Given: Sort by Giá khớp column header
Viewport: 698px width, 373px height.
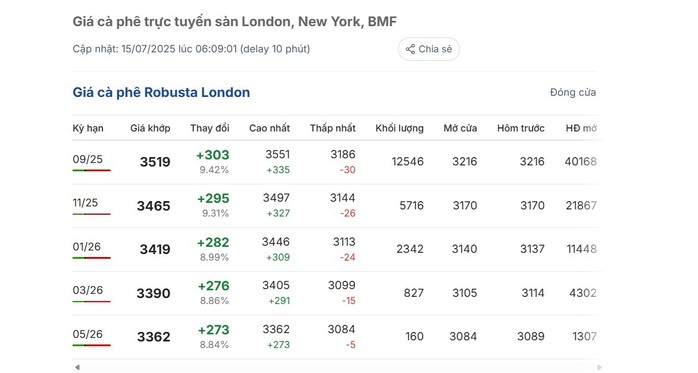Looking at the screenshot, I should [x=150, y=128].
